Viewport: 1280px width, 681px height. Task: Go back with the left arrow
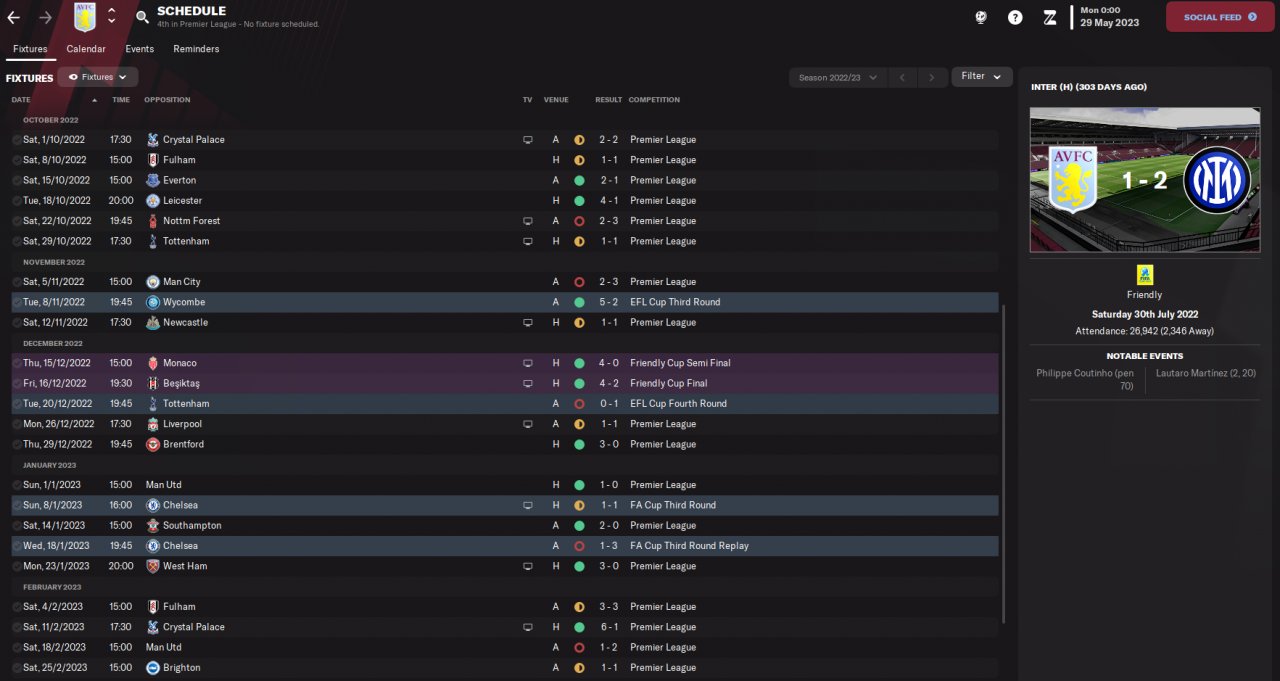tap(13, 17)
